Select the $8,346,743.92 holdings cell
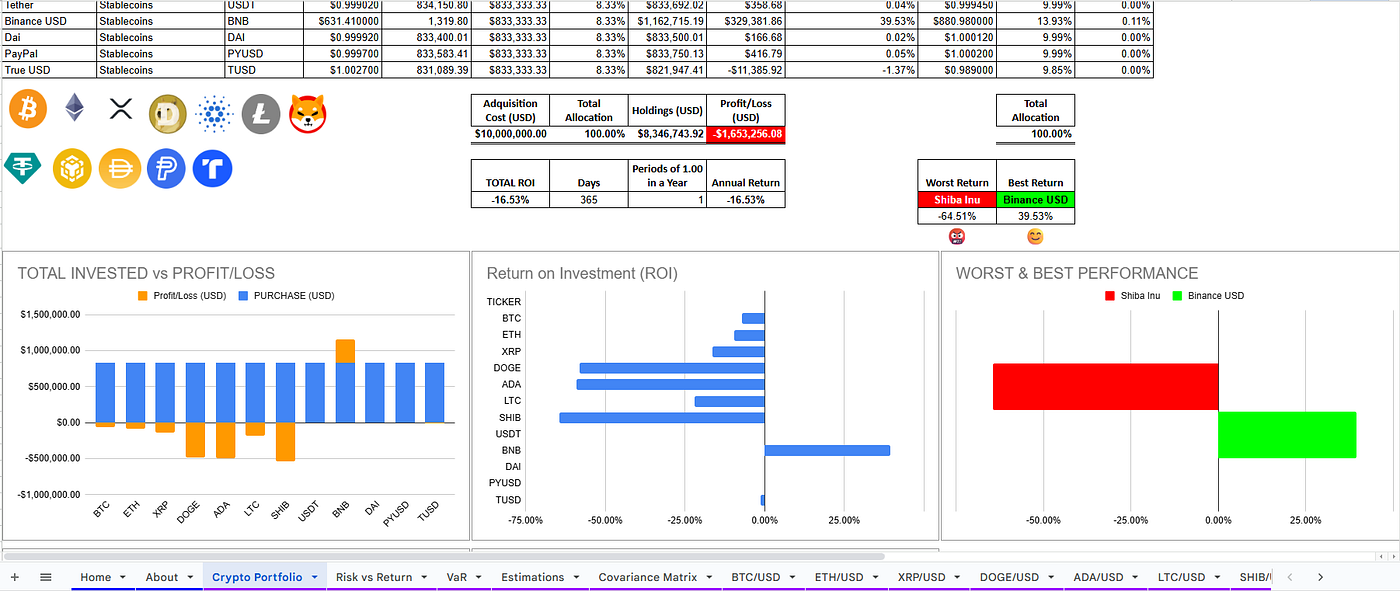Viewport: 1400px width, 591px height. (667, 134)
